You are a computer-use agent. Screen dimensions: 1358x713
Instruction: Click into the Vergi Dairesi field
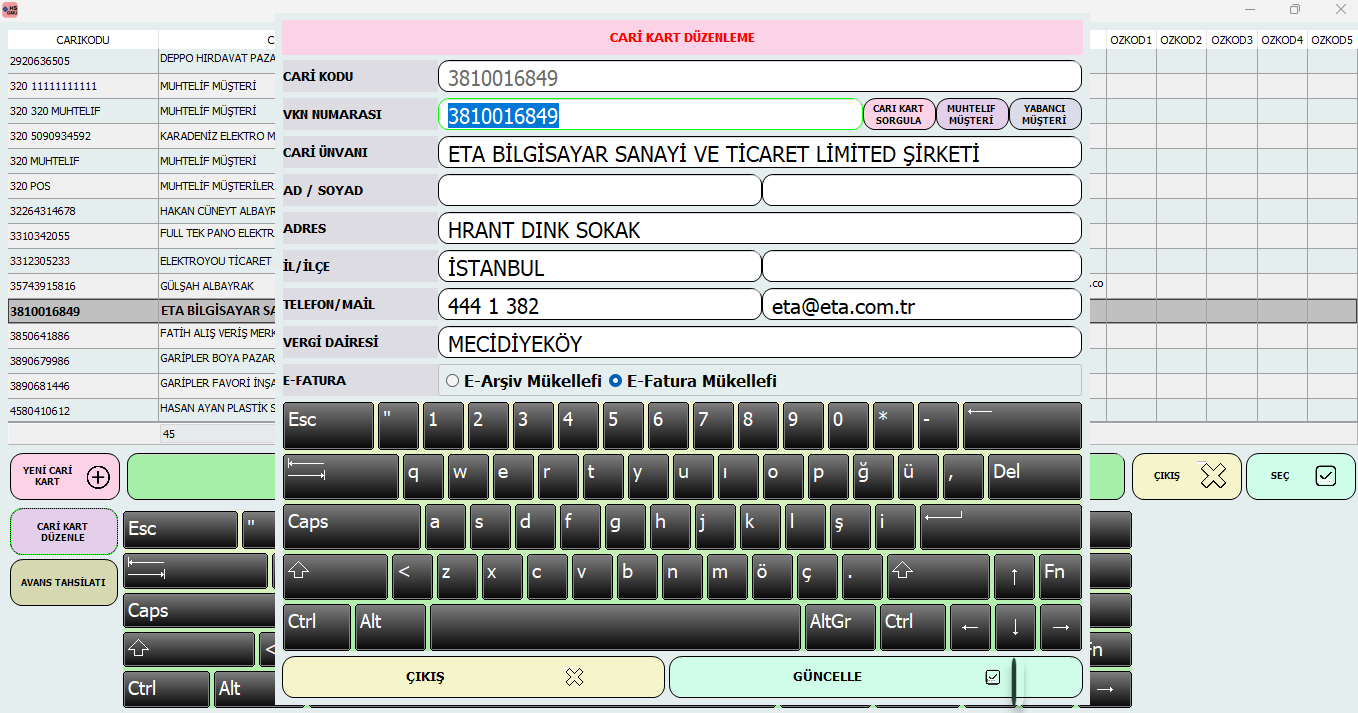tap(759, 343)
